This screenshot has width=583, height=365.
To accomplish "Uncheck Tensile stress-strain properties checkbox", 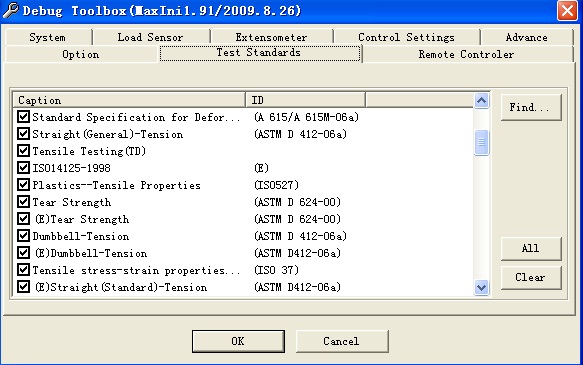I will click(x=23, y=270).
